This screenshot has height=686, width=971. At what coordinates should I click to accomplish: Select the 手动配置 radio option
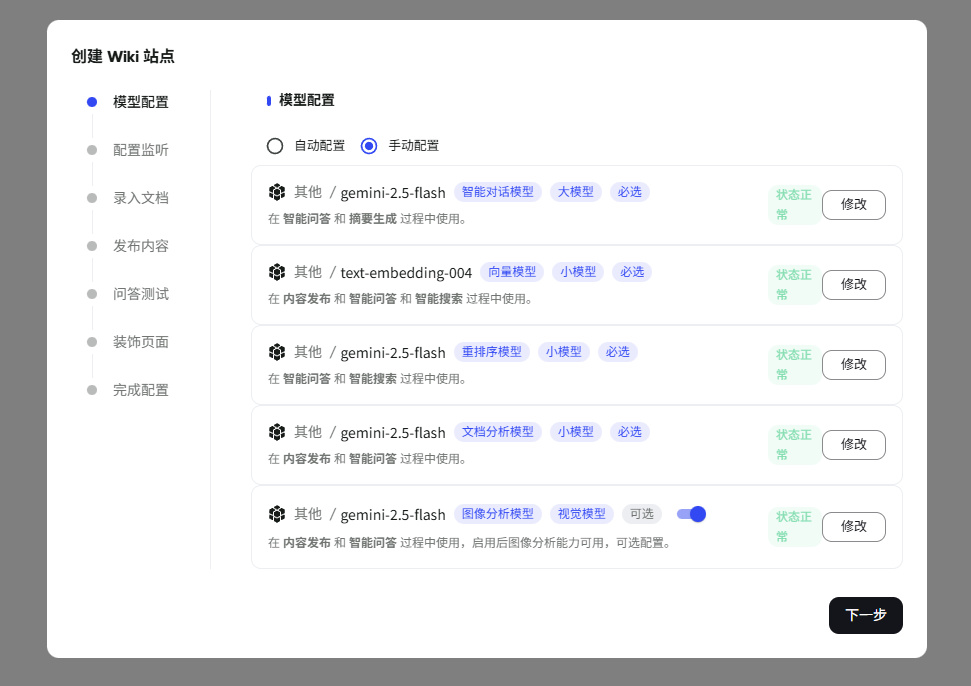click(x=369, y=146)
